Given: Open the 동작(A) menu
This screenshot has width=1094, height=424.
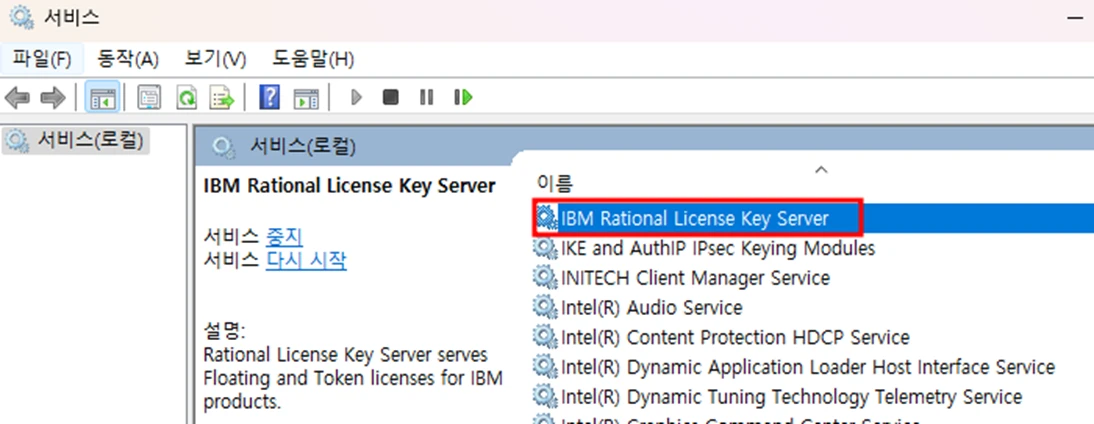Looking at the screenshot, I should (128, 59).
